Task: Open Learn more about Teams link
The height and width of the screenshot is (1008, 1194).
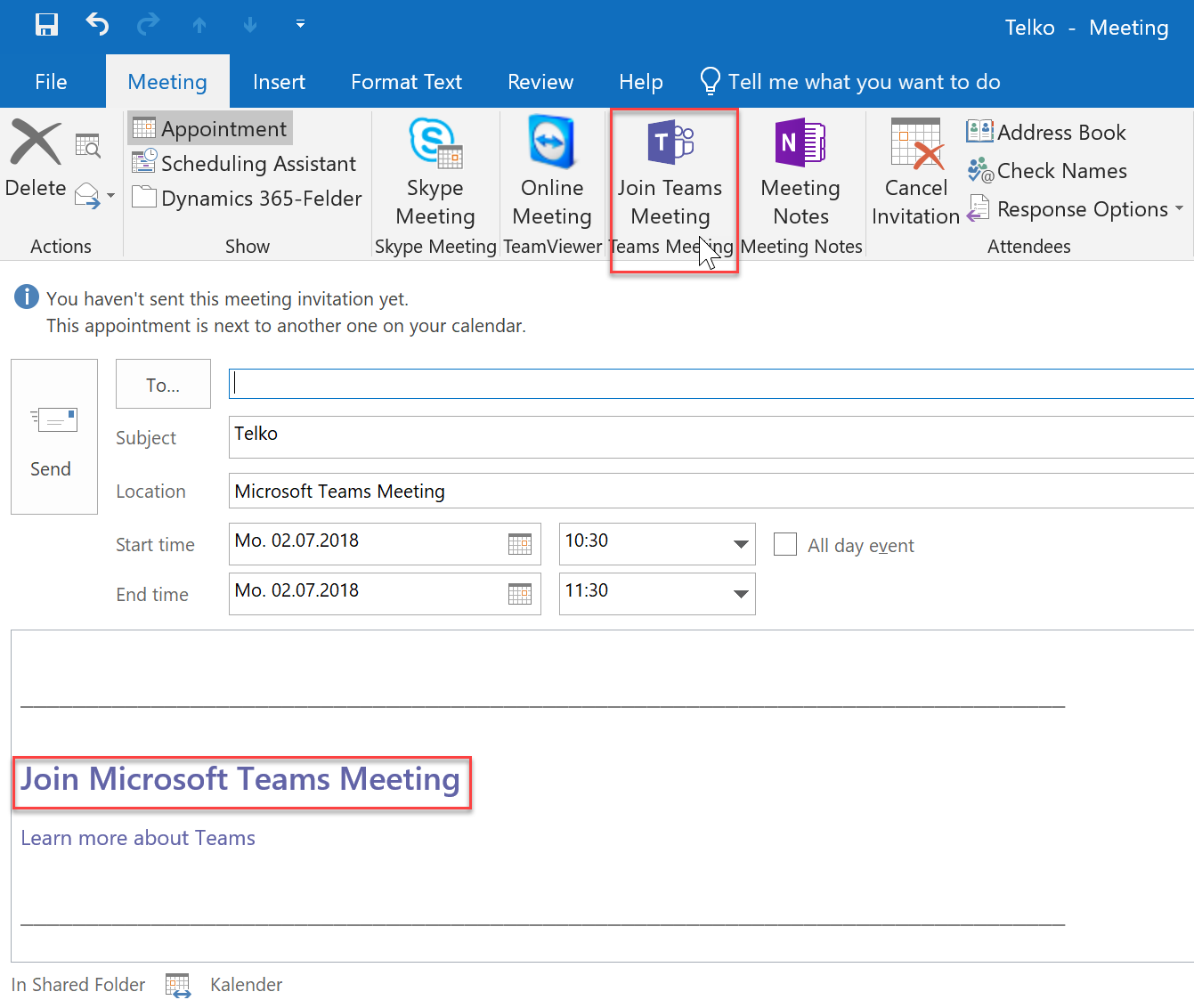Action: (138, 838)
